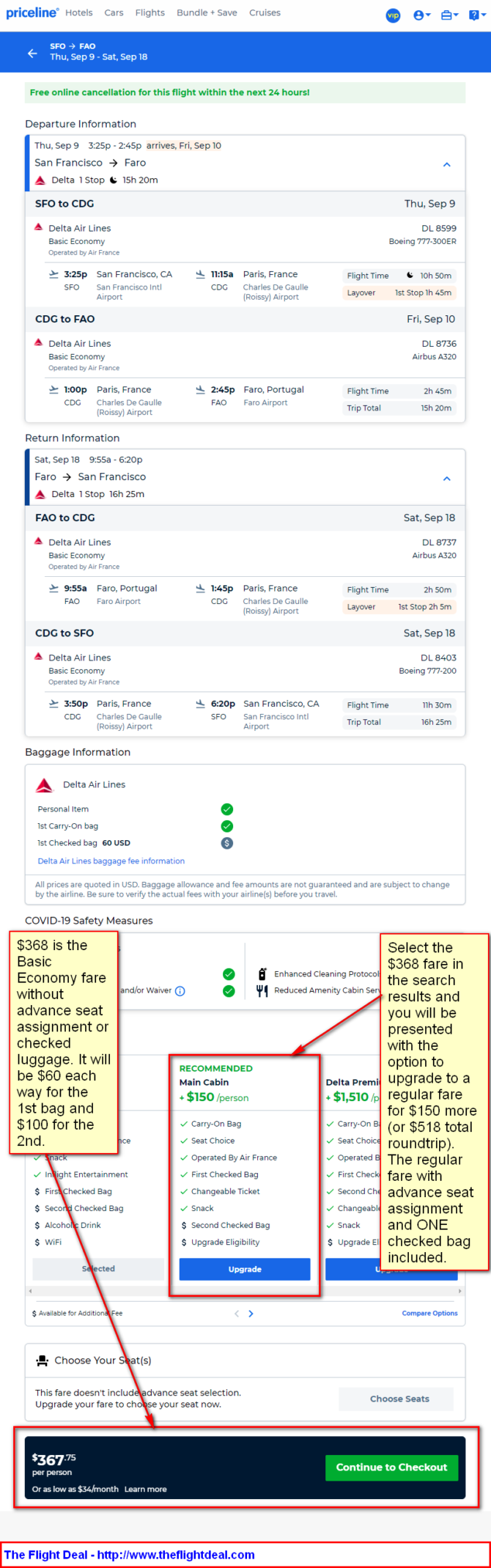Collapse the Faro to San Francisco return details
Screen dimensions: 491x1568
(447, 478)
